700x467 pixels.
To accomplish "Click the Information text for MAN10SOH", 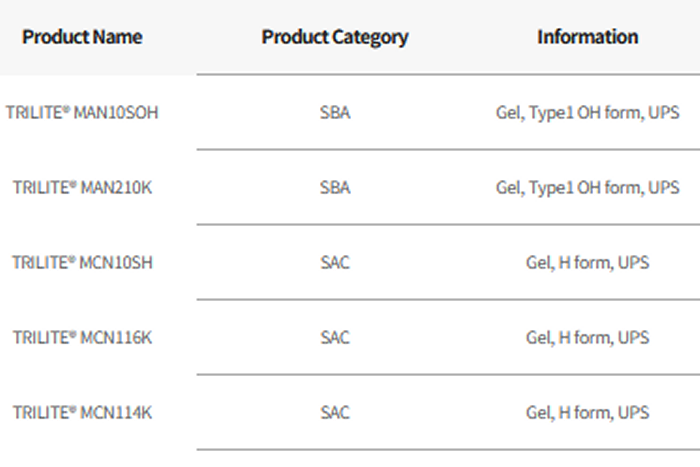I will pyautogui.click(x=587, y=112).
